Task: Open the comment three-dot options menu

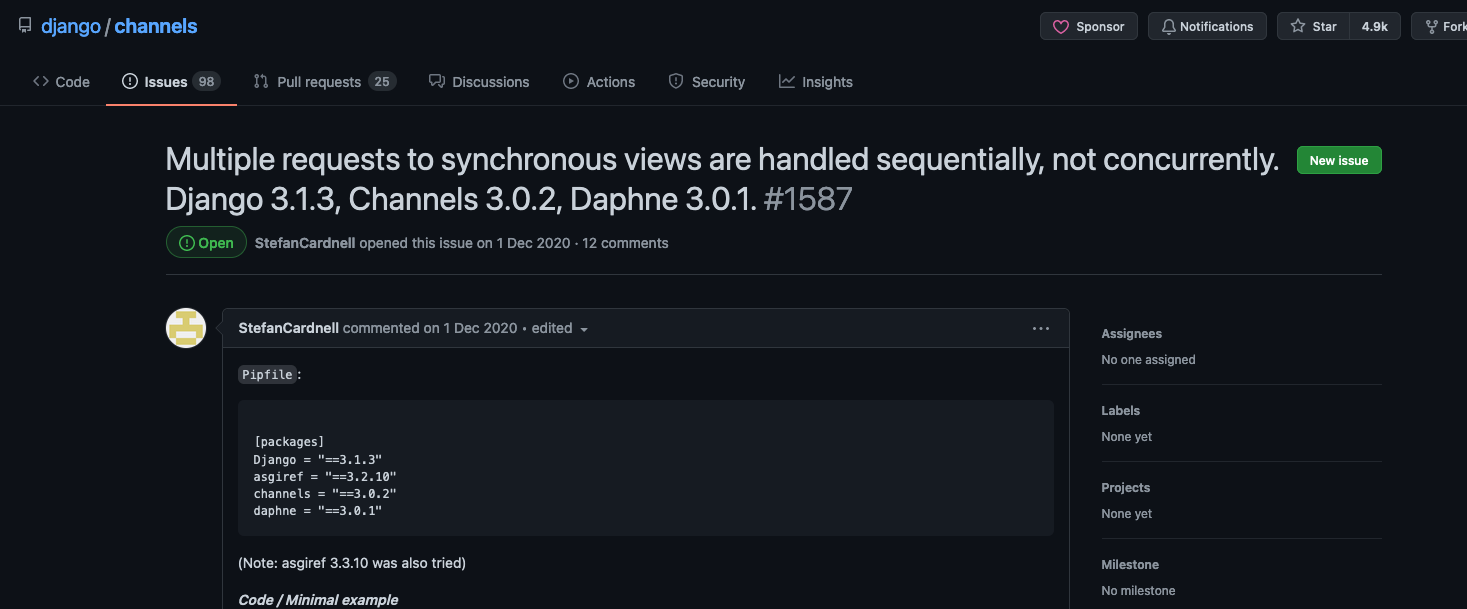Action: click(x=1041, y=328)
